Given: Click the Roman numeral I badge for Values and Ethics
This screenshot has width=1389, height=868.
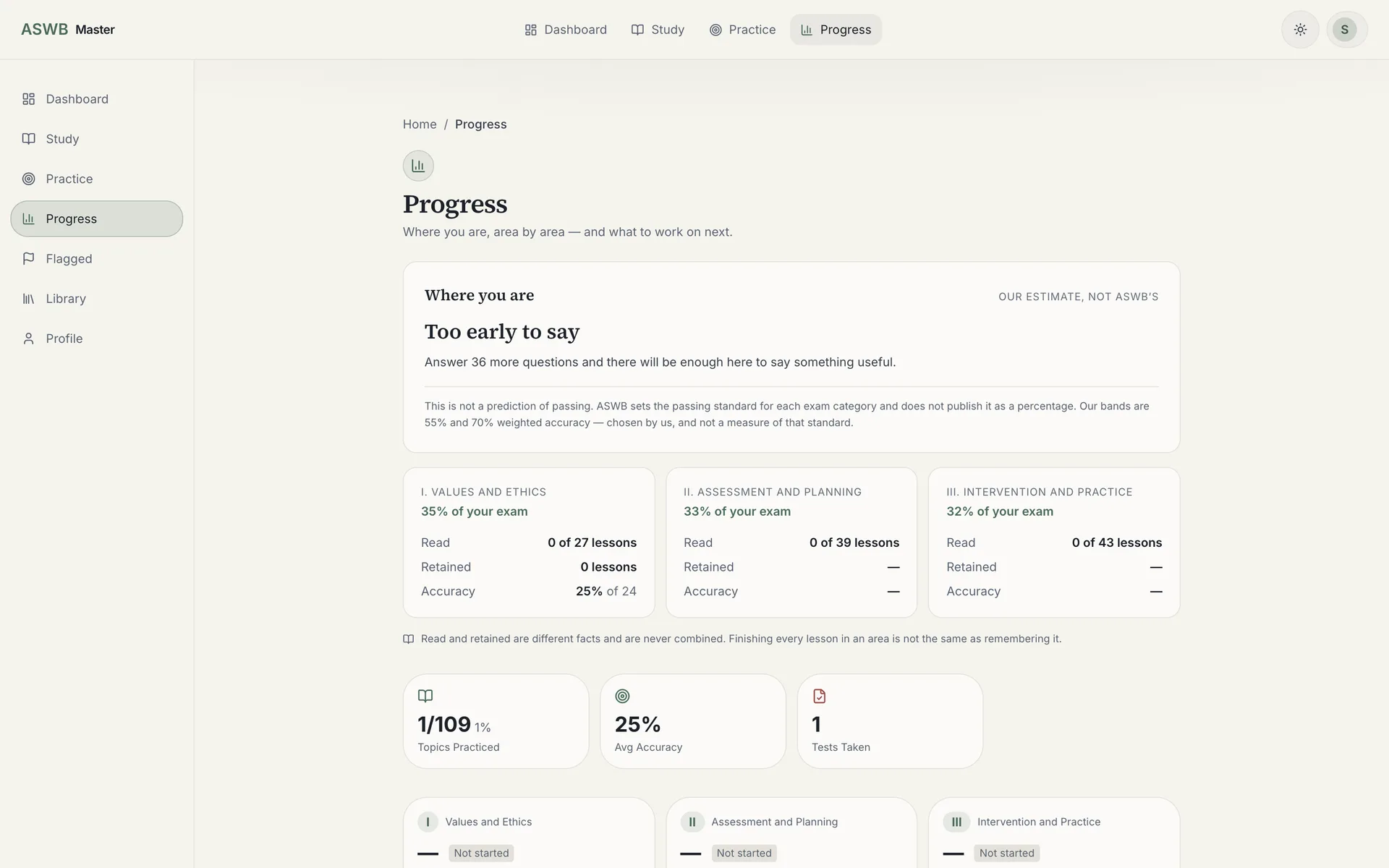Looking at the screenshot, I should (x=428, y=822).
